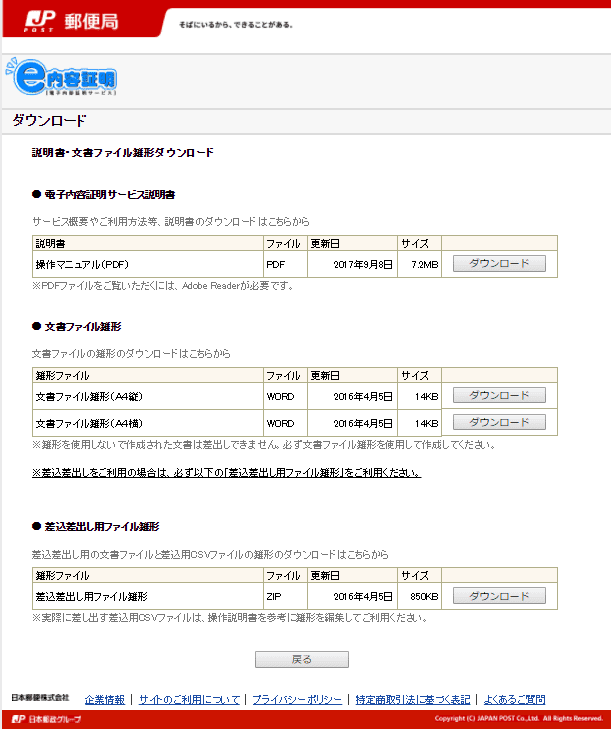611x729 pixels.
Task: Click the 日本郵便株式会社 footer logo
Action: (40, 697)
